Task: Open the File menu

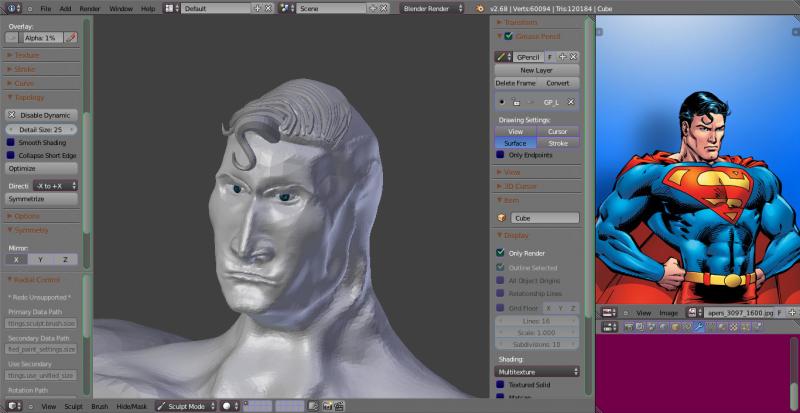Action: 45,9
